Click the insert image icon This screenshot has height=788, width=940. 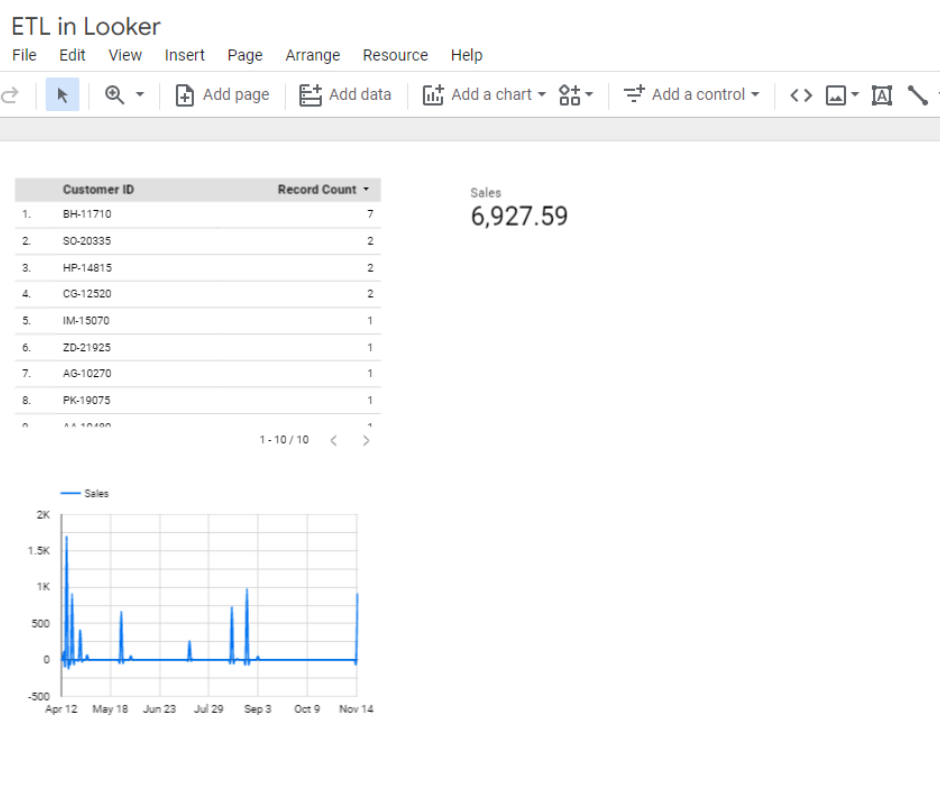point(836,95)
